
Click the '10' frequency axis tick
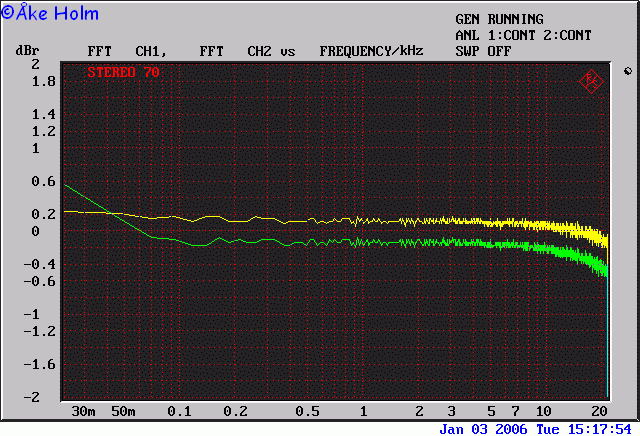[x=543, y=411]
